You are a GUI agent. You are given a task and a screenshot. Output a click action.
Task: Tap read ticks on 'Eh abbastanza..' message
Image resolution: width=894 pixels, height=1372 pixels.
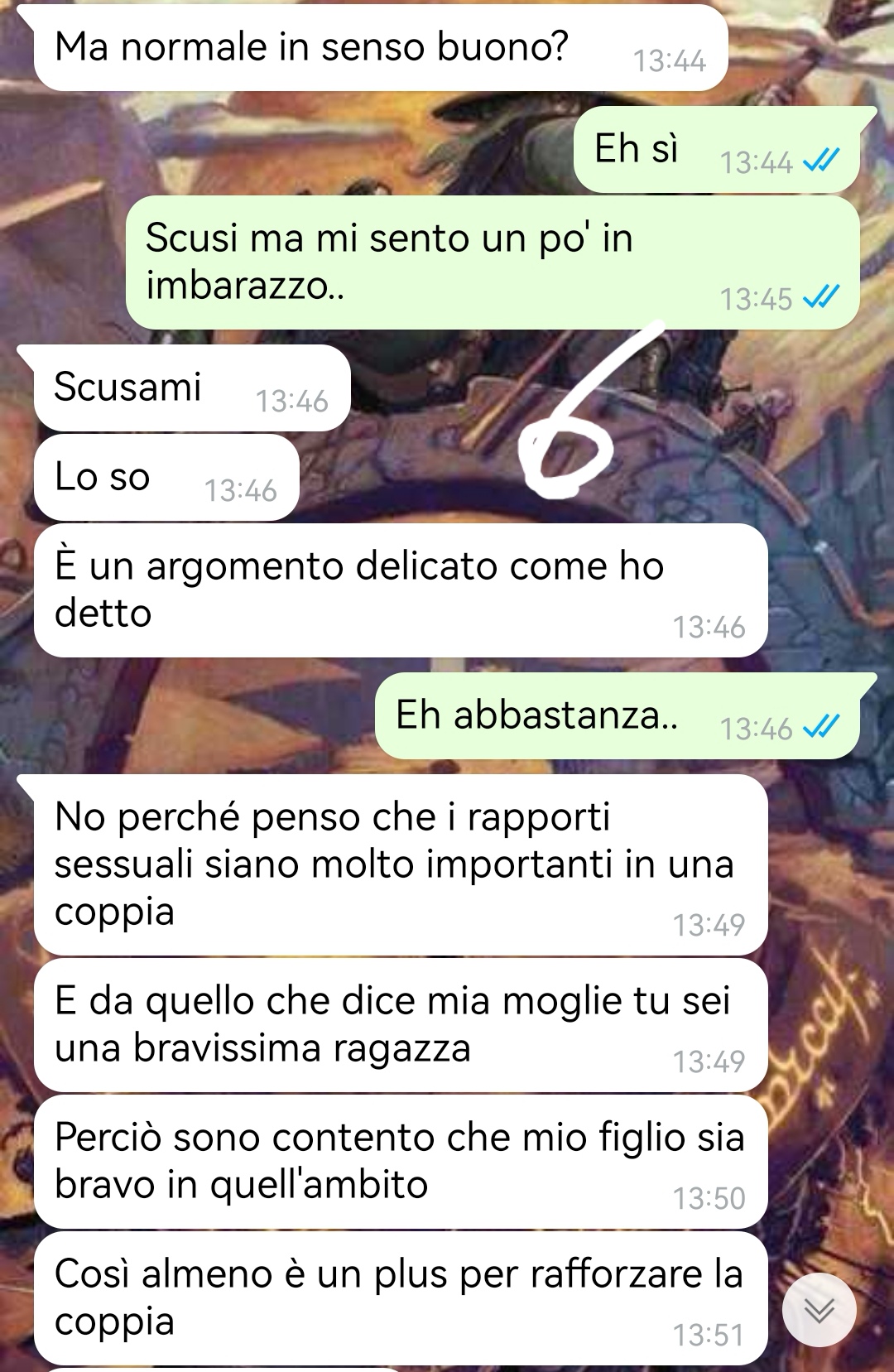click(822, 728)
